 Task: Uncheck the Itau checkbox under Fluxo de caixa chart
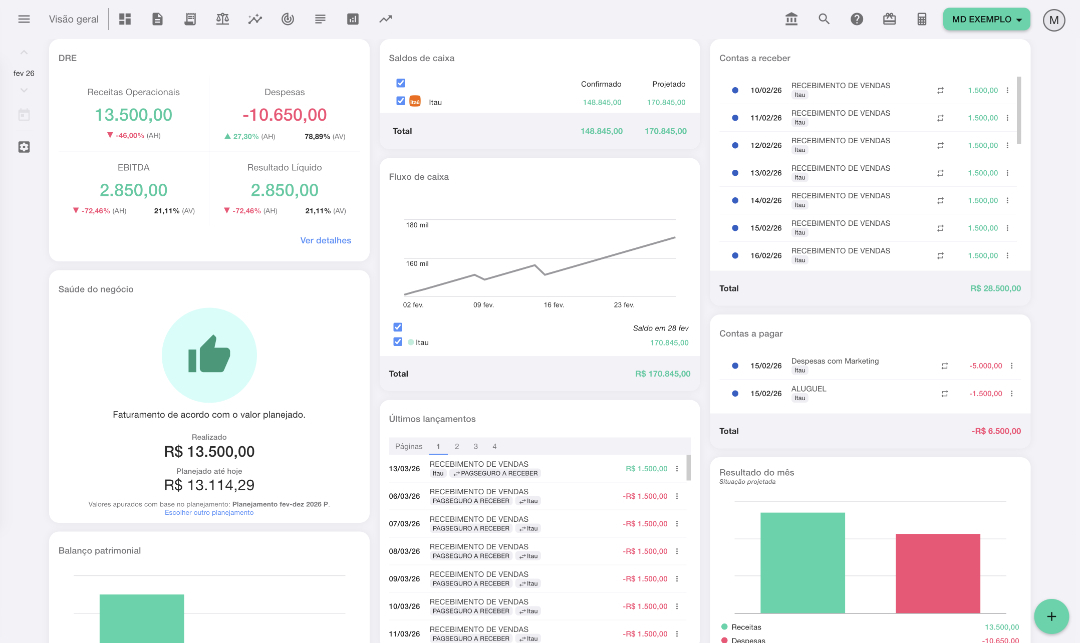[x=398, y=342]
